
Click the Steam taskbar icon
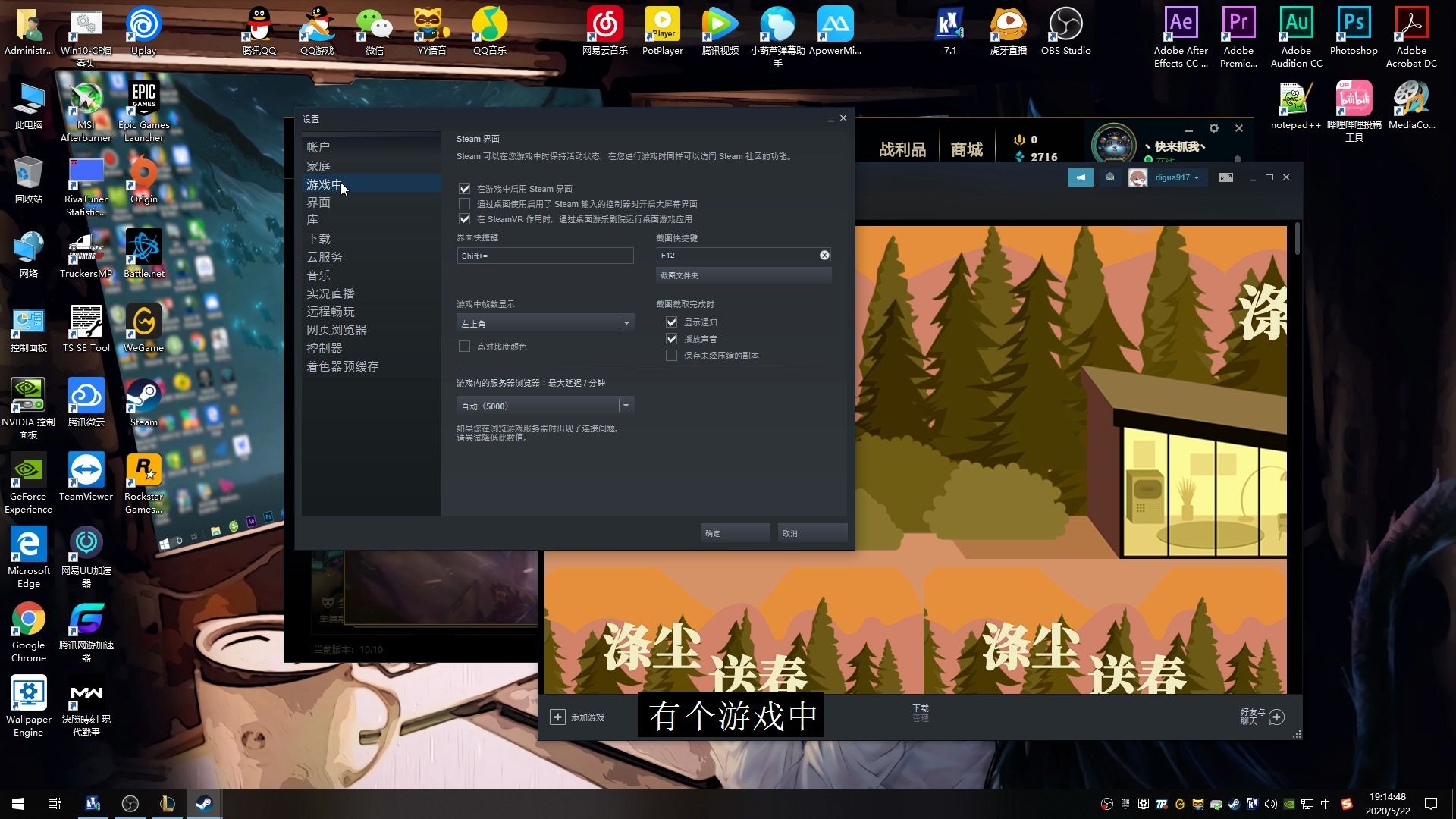[x=205, y=803]
